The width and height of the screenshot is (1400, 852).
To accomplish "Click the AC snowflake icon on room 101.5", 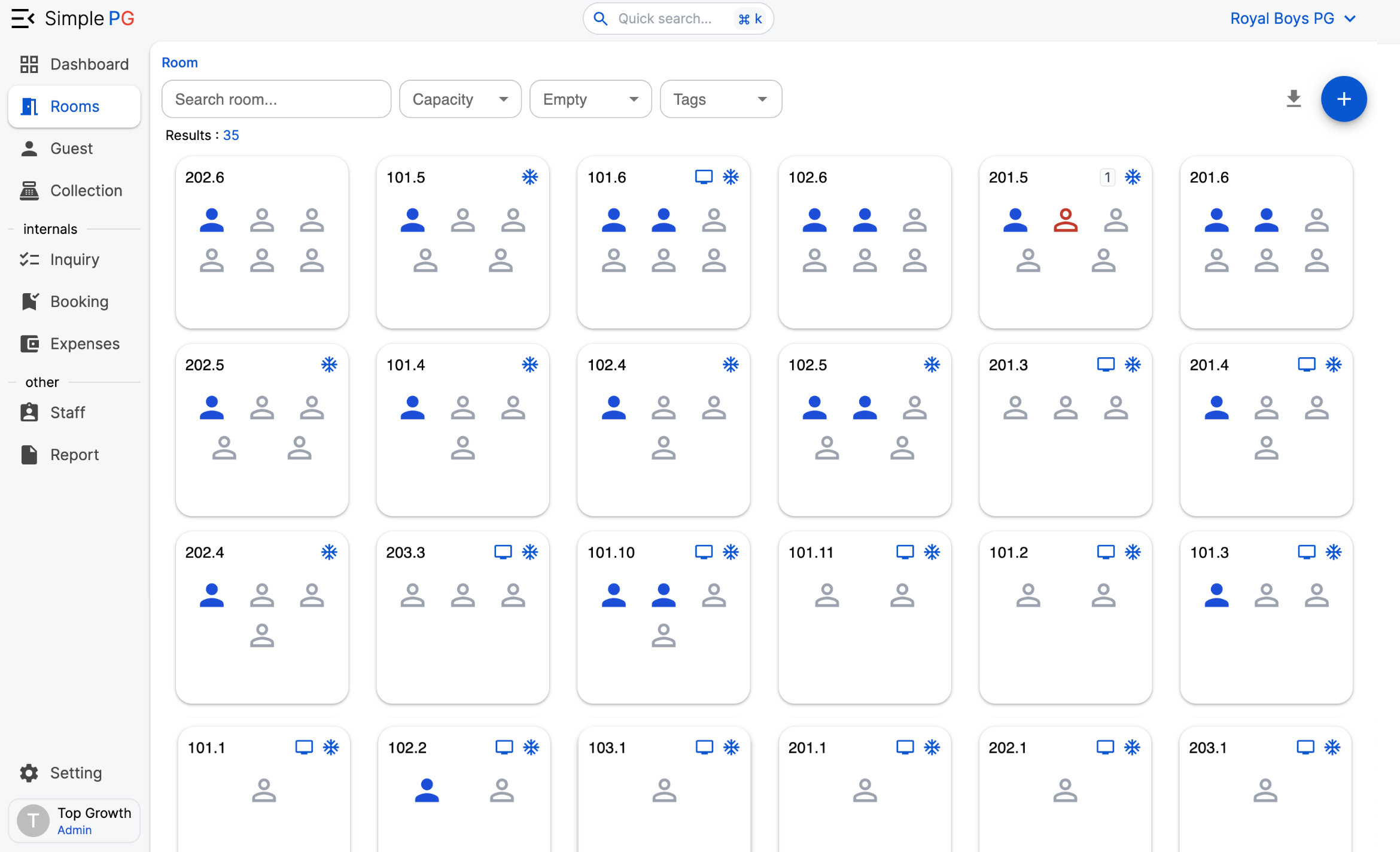I will coord(529,177).
